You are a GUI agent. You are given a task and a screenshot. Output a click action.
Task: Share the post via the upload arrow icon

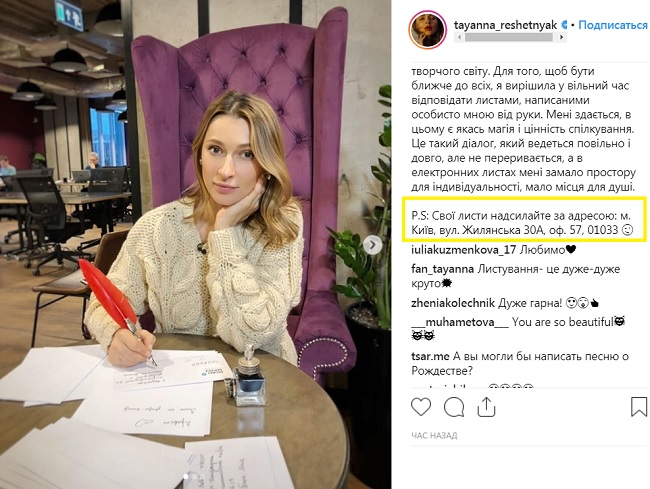coord(486,407)
